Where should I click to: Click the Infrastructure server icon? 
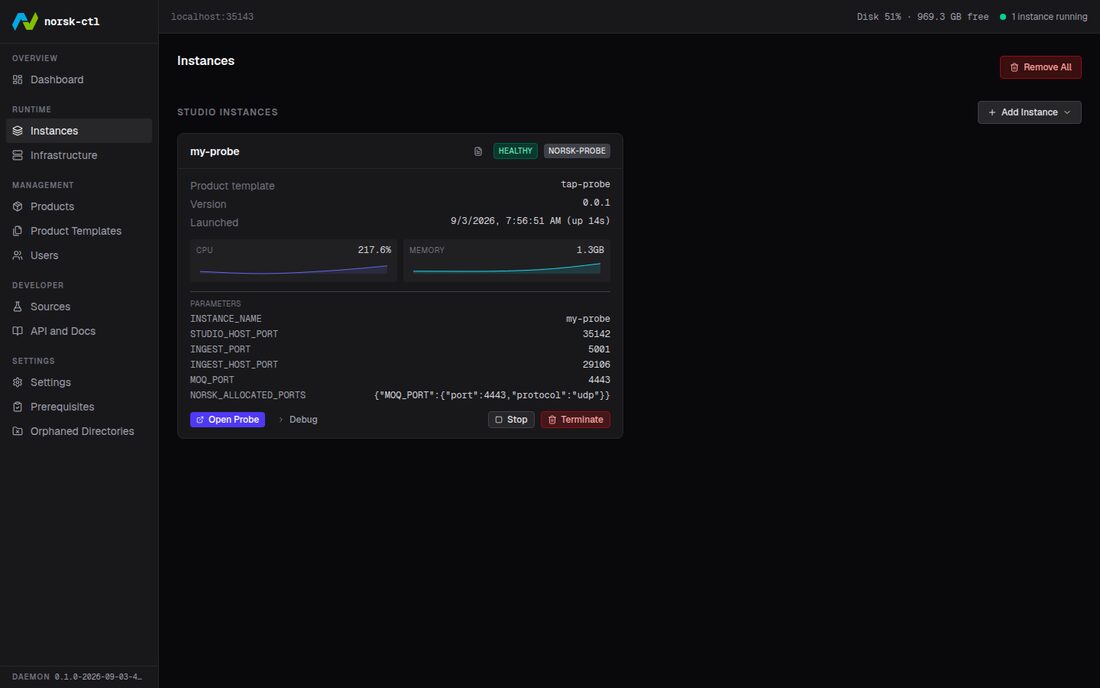point(18,156)
